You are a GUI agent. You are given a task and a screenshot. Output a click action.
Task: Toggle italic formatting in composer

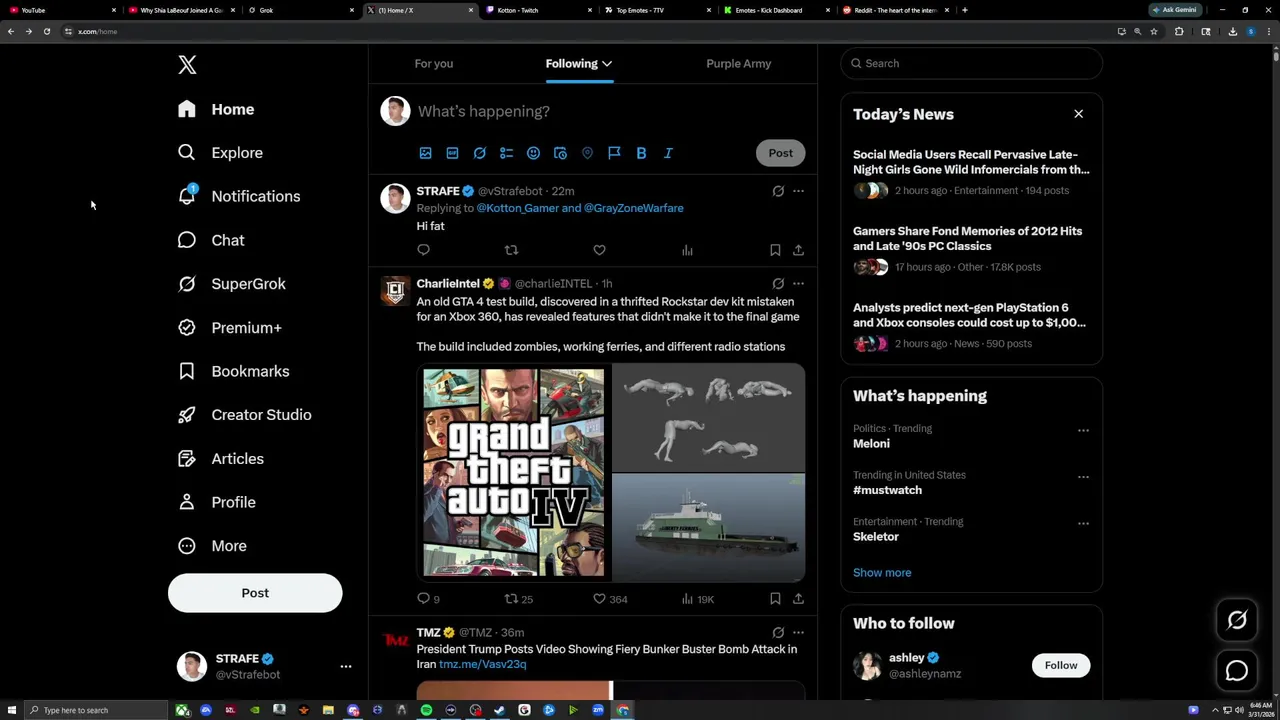668,153
